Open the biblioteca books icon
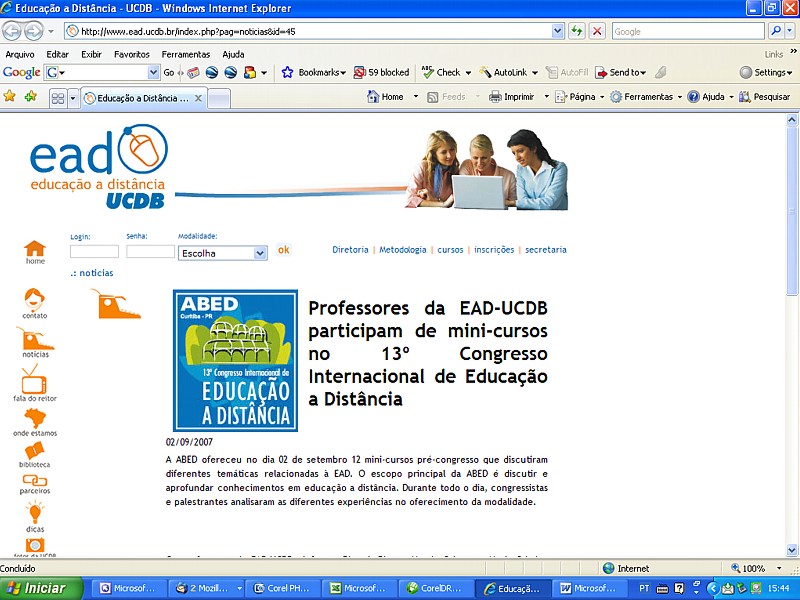The width and height of the screenshot is (800, 600). [x=35, y=451]
